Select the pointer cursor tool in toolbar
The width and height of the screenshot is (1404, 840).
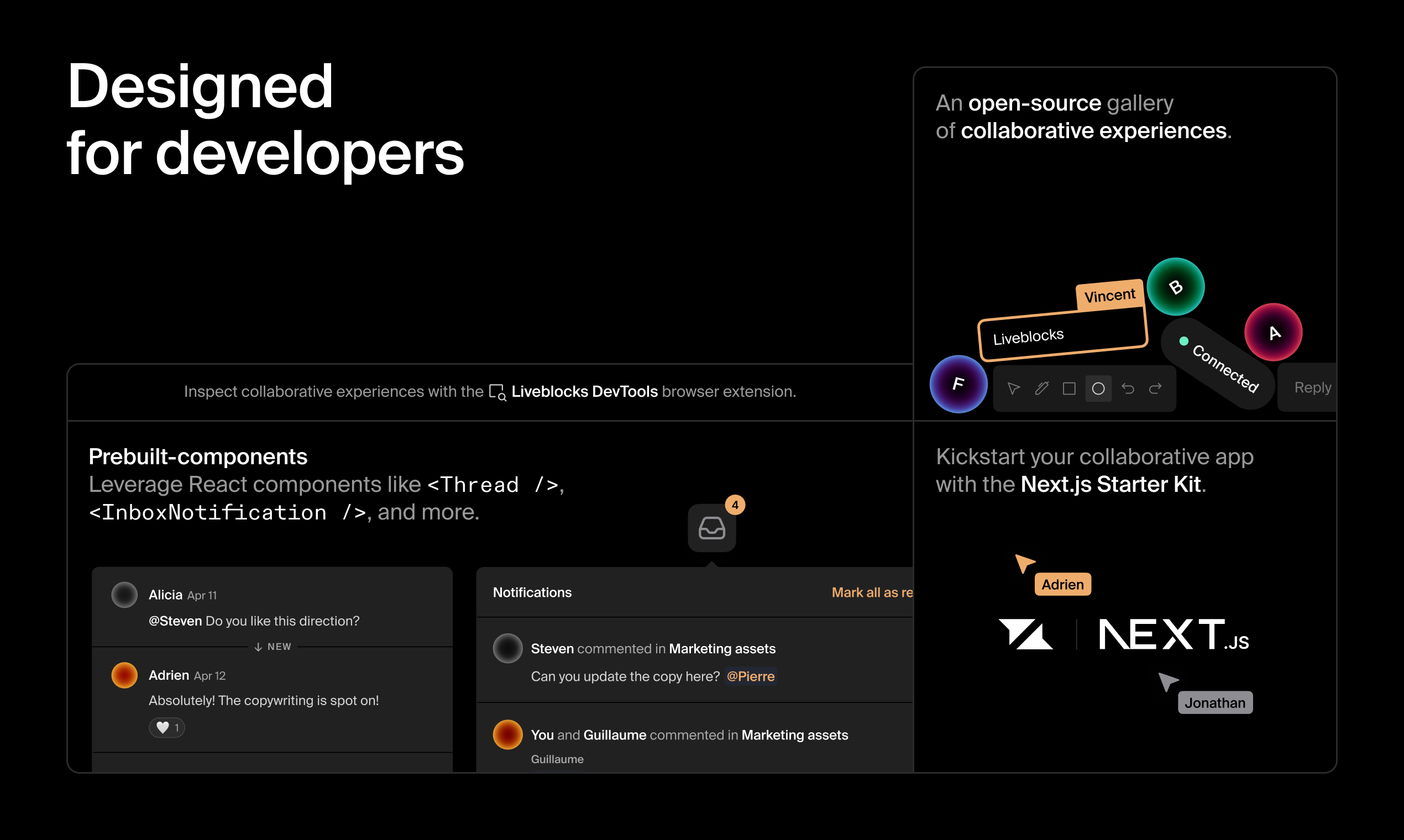(1013, 389)
